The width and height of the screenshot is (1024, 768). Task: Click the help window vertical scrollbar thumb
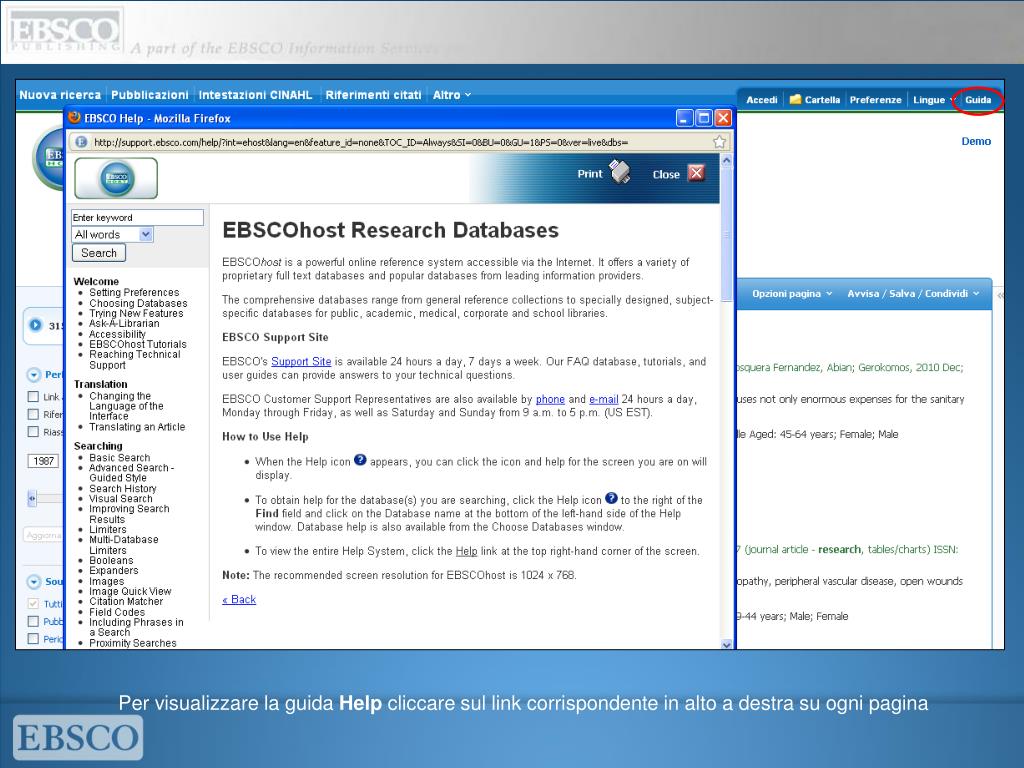[x=726, y=234]
